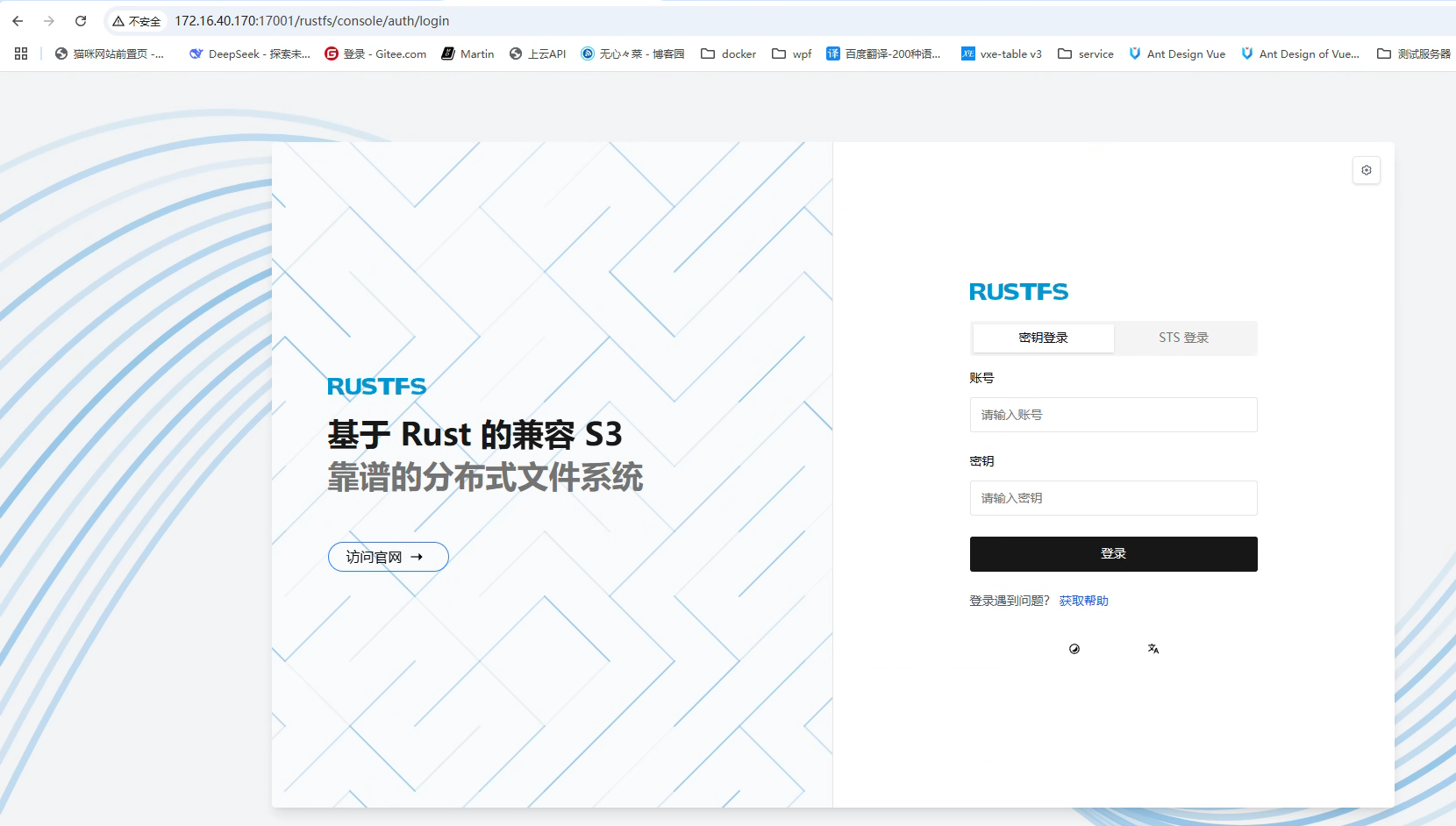
Task: Open the vxe-table v3 bookmark
Action: pyautogui.click(x=1002, y=53)
